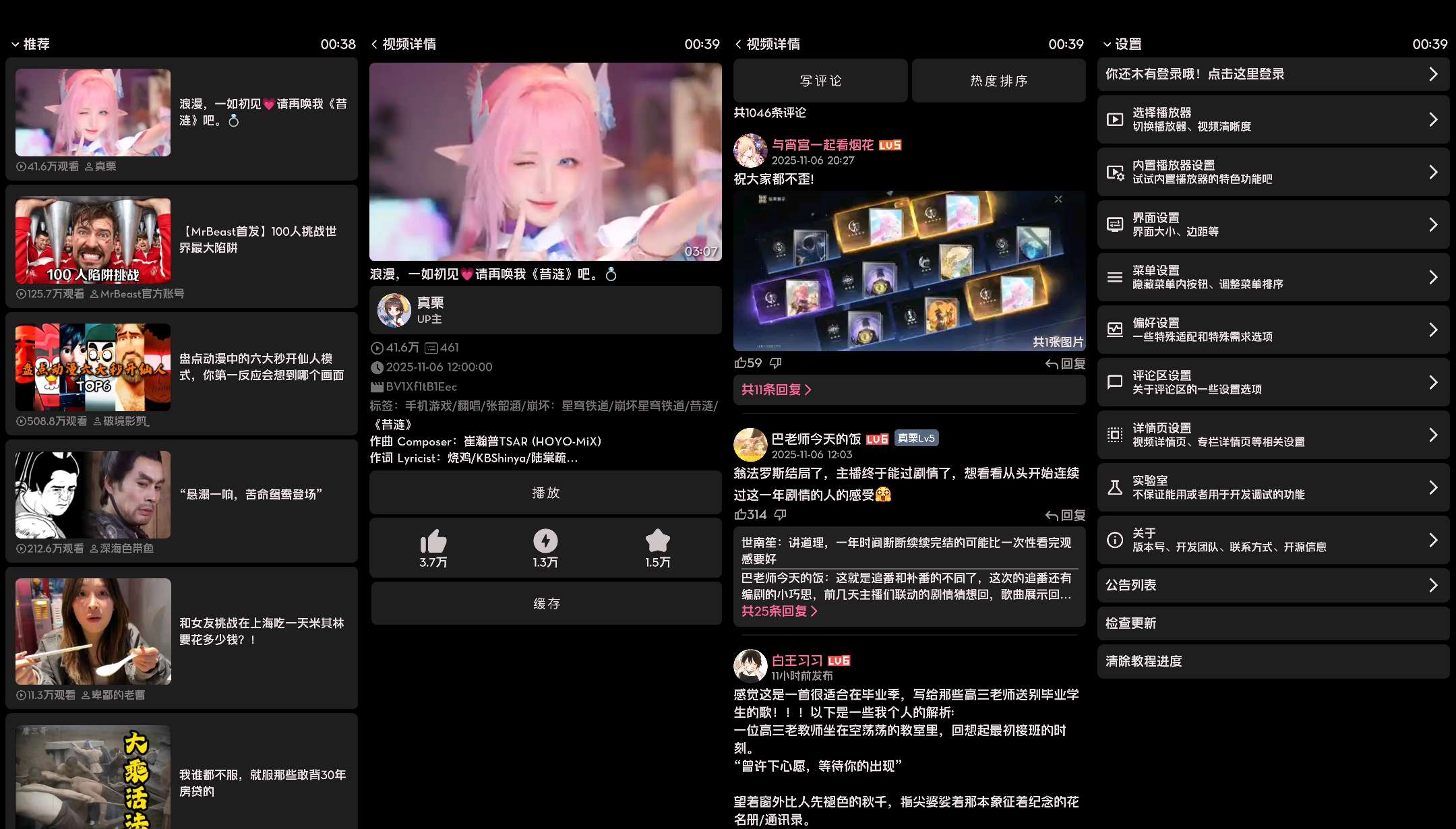Like the comment with 59 likes
The width and height of the screenshot is (1456, 829).
click(741, 363)
